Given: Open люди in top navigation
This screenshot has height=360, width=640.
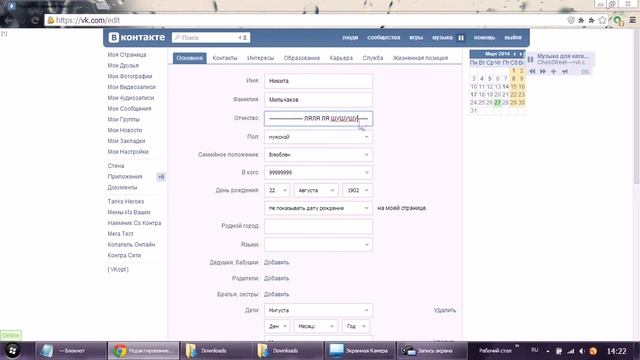Looking at the screenshot, I should [x=350, y=38].
